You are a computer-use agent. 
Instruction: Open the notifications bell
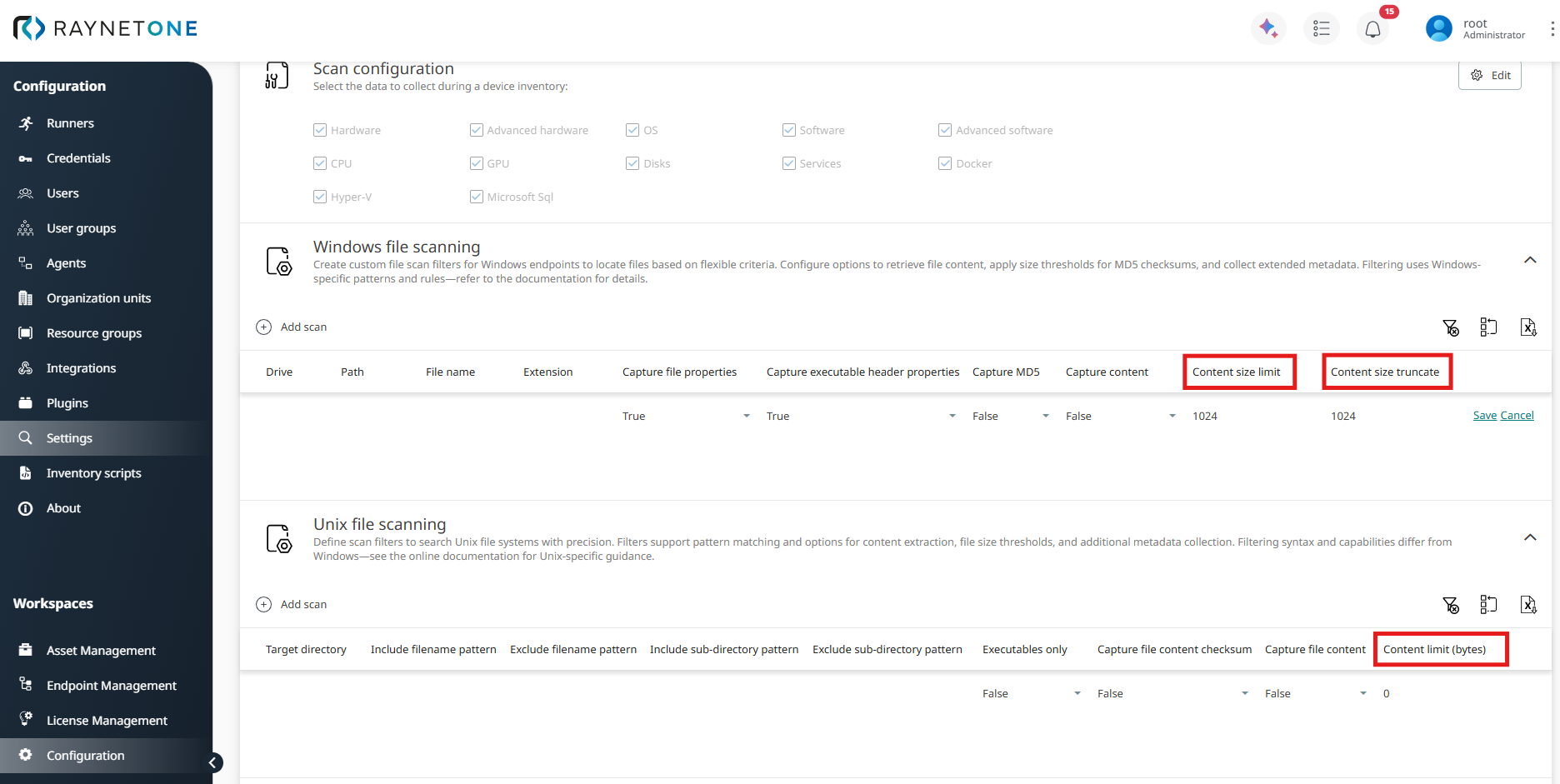point(1372,29)
